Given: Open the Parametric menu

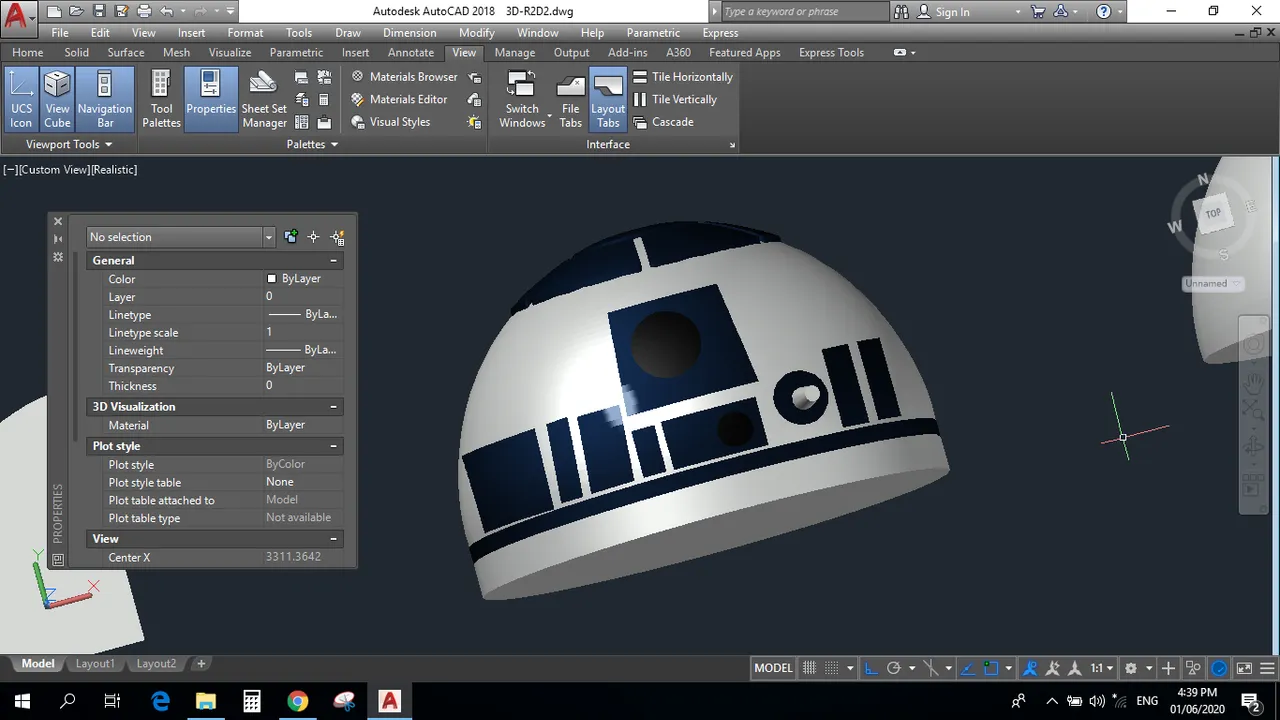Looking at the screenshot, I should pos(653,33).
